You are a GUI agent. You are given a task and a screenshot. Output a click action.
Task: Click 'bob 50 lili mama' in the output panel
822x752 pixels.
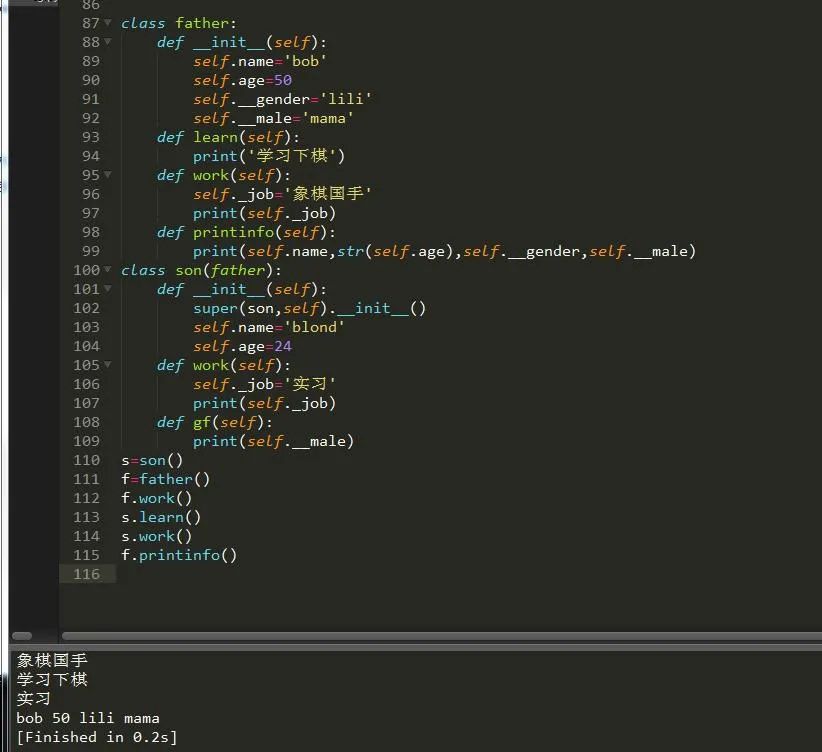(x=88, y=718)
